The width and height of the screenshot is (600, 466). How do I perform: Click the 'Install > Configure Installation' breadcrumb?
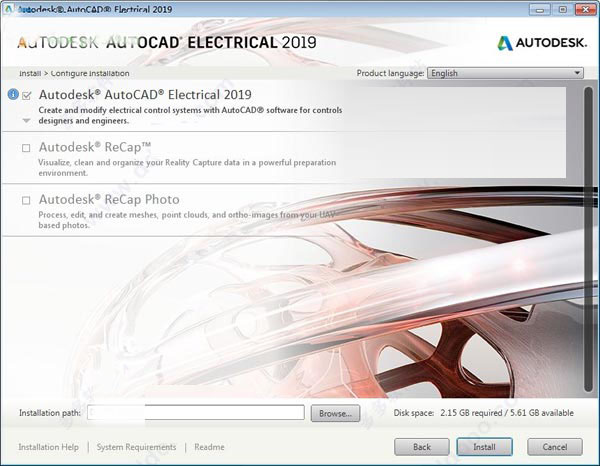(x=74, y=73)
